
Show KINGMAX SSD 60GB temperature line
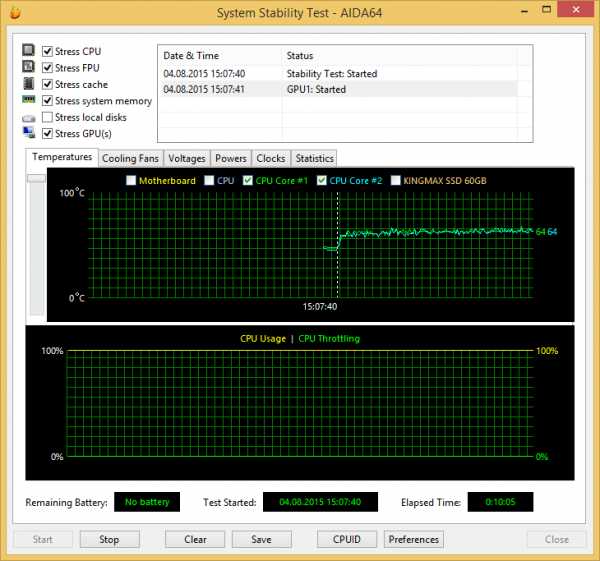click(395, 180)
